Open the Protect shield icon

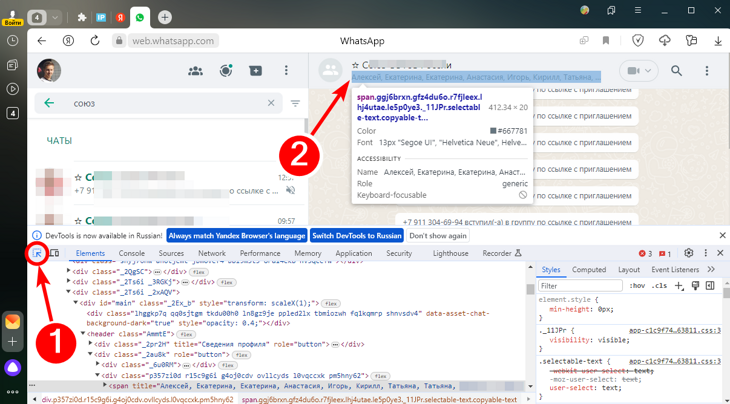click(x=638, y=41)
